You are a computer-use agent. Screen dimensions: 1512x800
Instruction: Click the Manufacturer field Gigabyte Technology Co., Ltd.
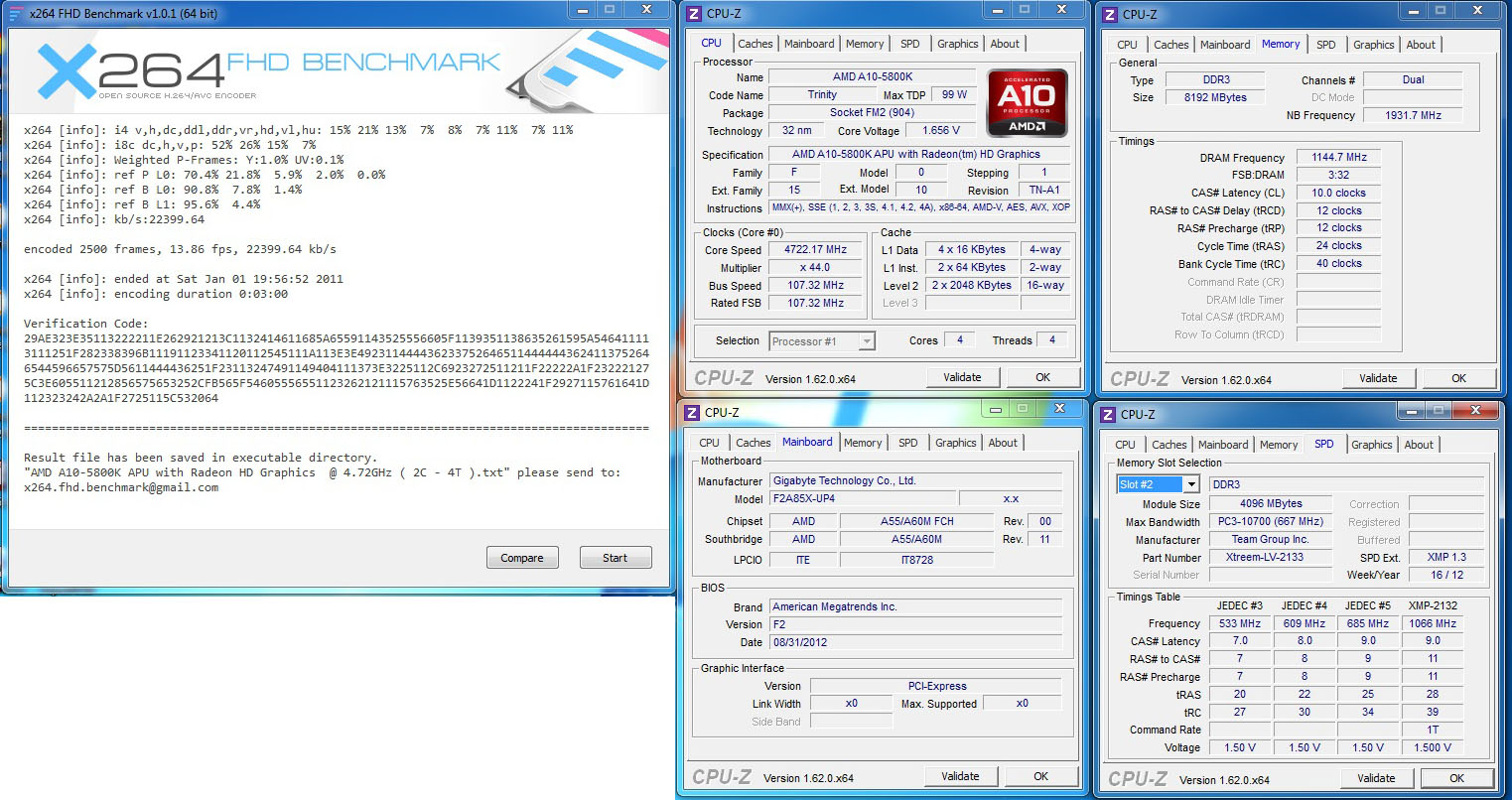coord(916,480)
